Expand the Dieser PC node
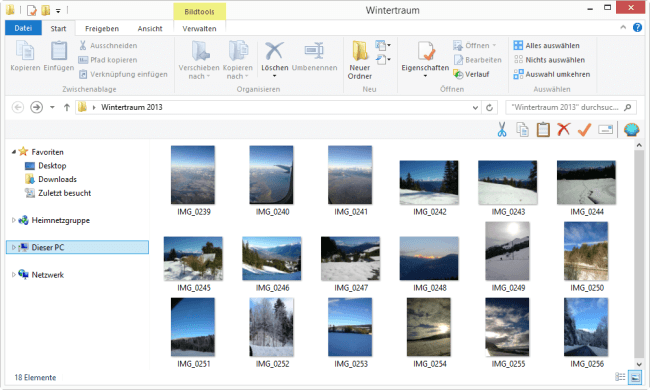 pos(14,247)
